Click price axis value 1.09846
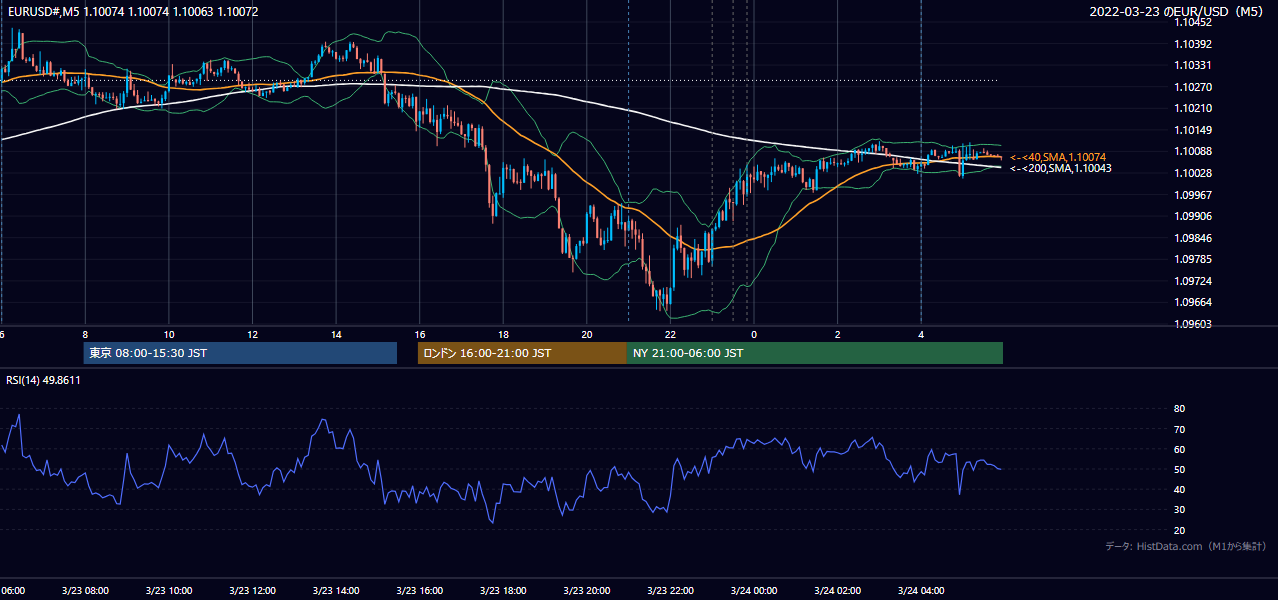Viewport: 1278px width, 600px height. point(1193,238)
